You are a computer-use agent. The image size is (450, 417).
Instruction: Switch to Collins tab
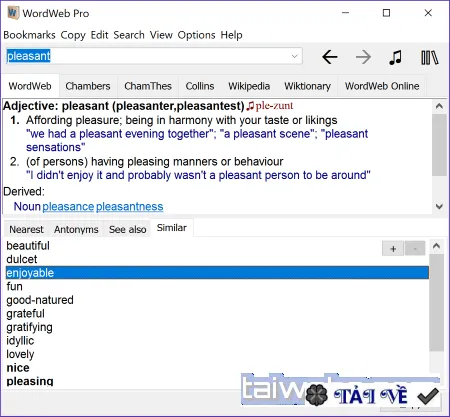200,86
